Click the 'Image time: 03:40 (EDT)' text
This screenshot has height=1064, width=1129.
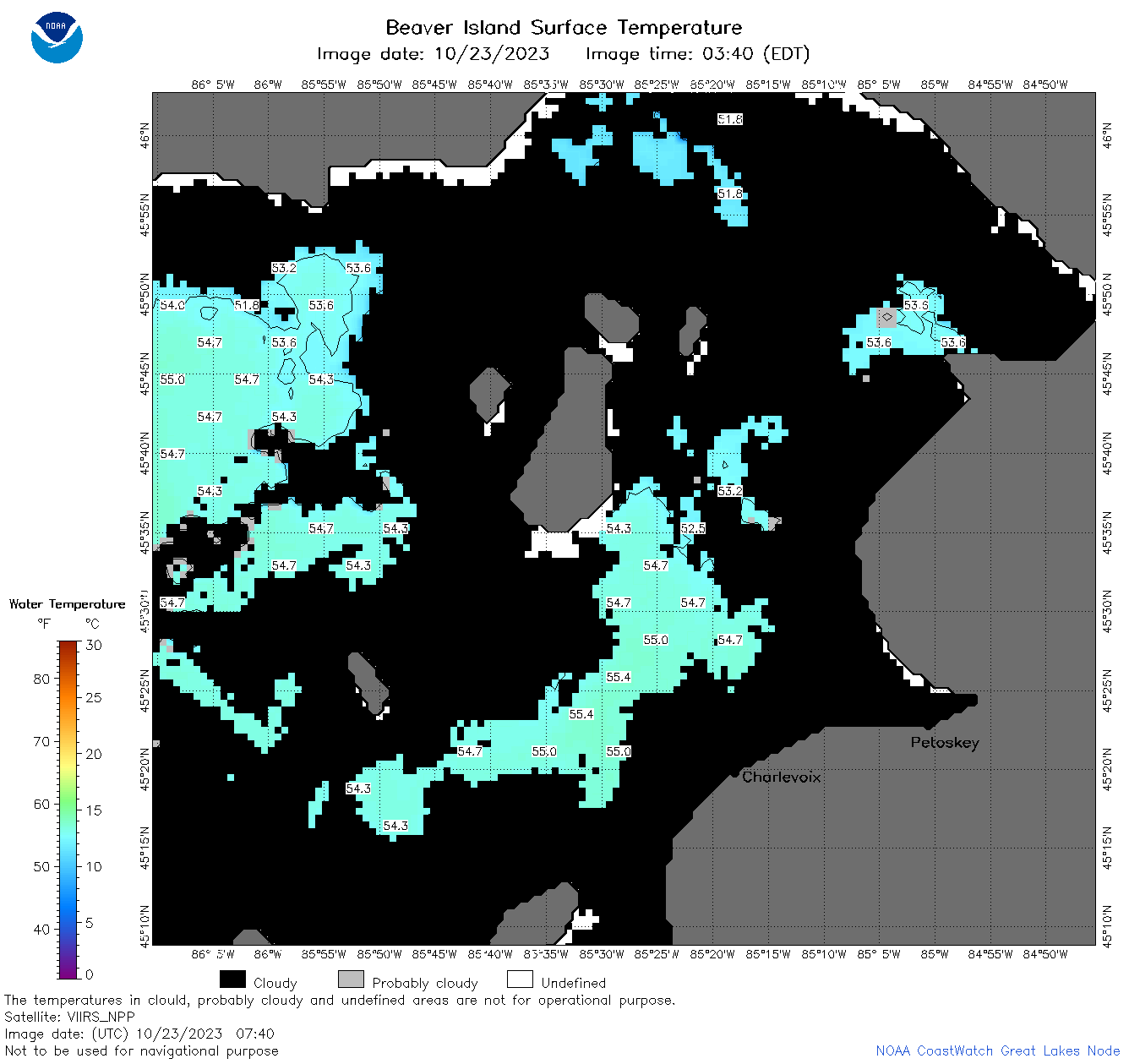pyautogui.click(x=697, y=54)
